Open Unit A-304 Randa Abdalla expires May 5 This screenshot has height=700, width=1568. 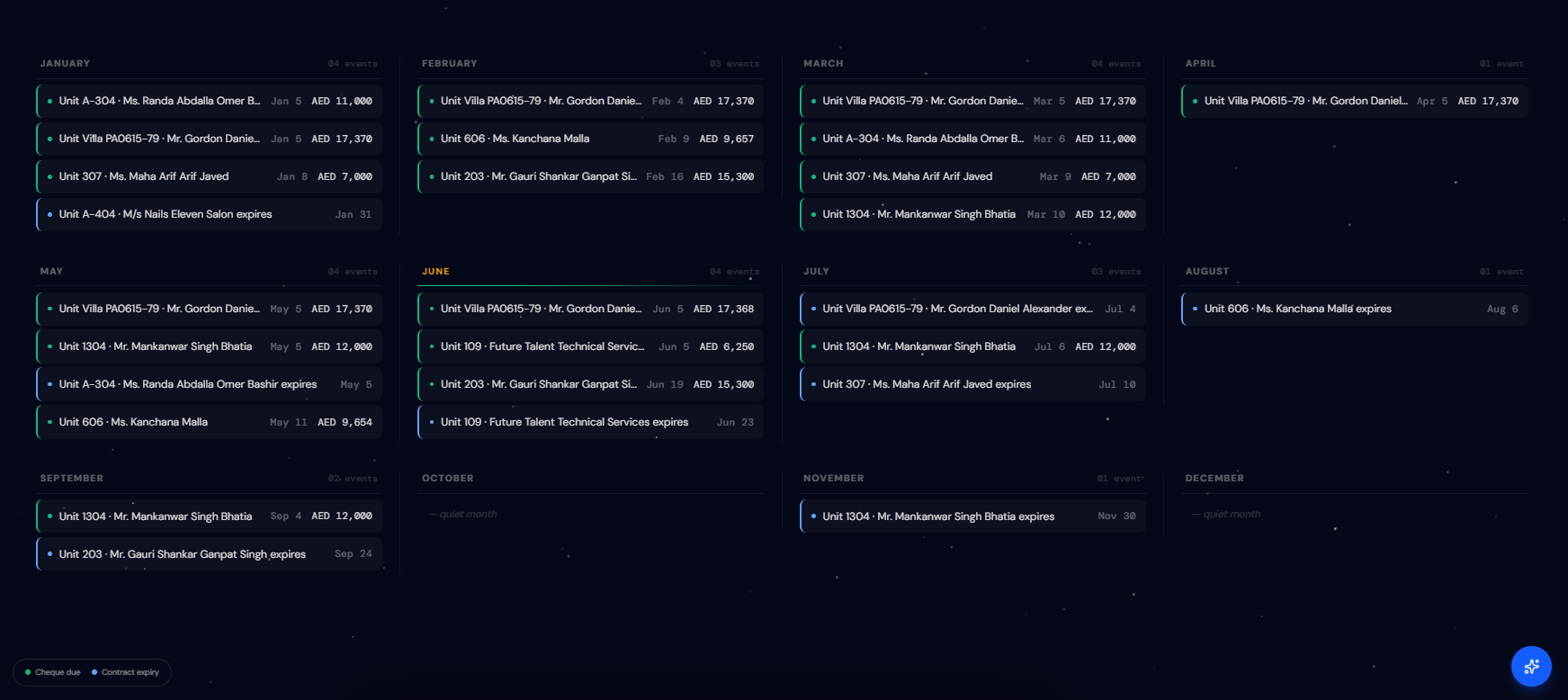pyautogui.click(x=210, y=384)
